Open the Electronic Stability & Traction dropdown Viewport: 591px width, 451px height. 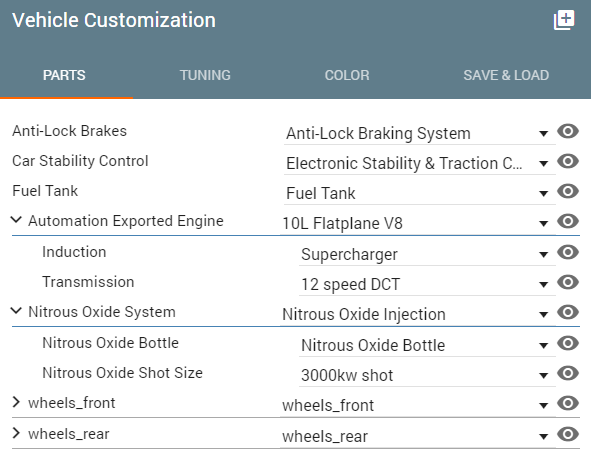(x=420, y=164)
